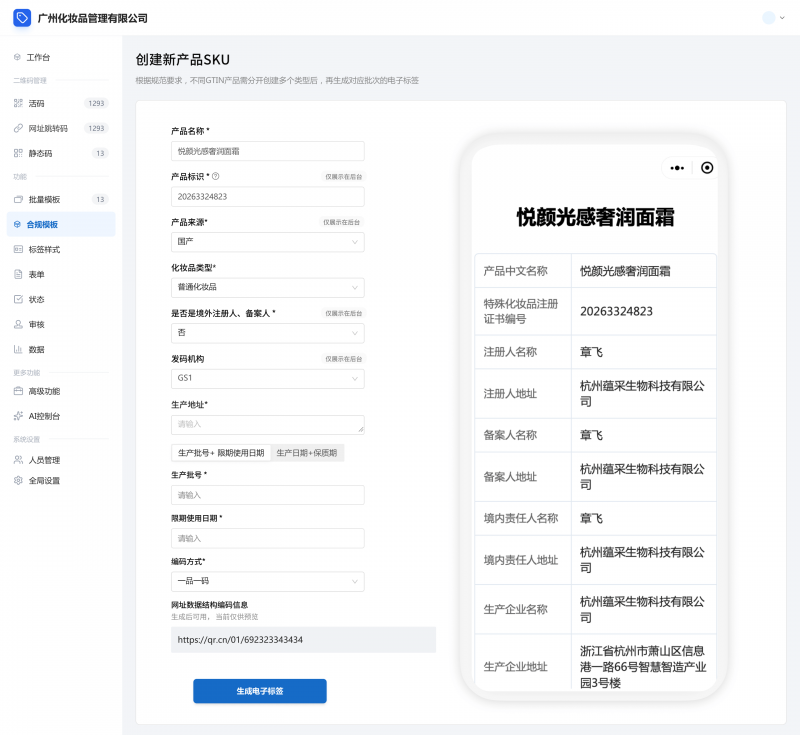Click the help question icon beside 产品标识

pos(215,176)
